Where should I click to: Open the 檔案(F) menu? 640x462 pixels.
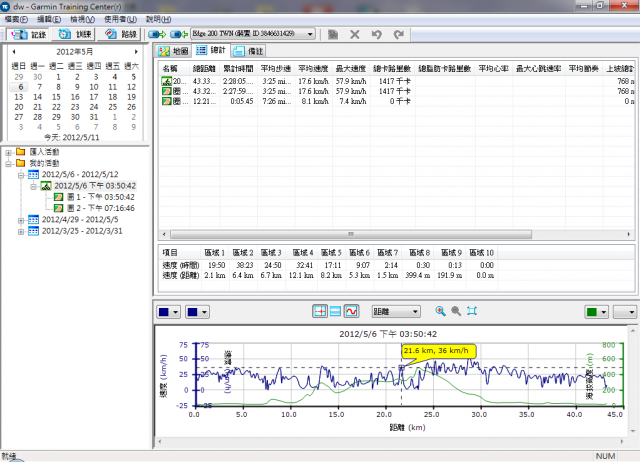(x=16, y=19)
